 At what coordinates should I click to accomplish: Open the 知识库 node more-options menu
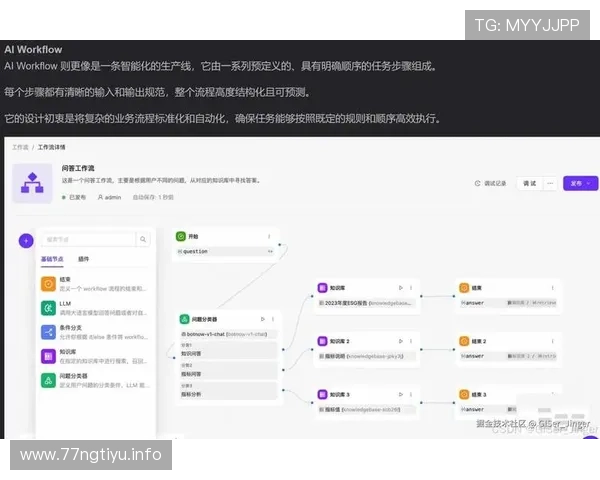click(x=411, y=287)
